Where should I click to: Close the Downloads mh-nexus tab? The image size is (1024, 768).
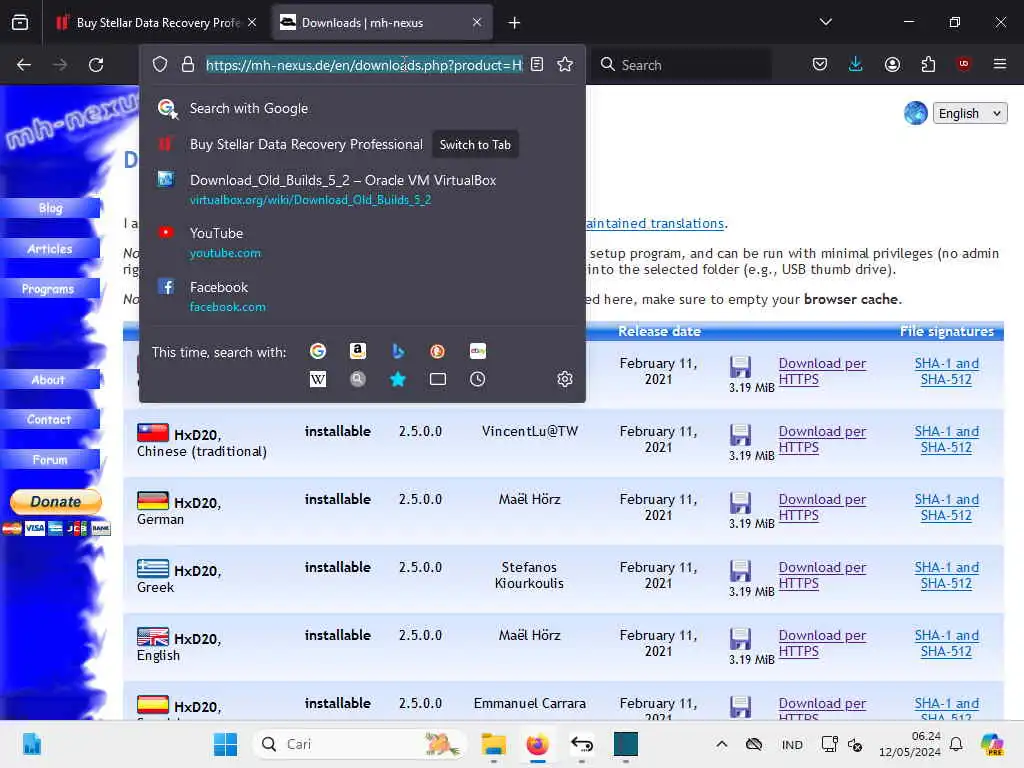tap(477, 22)
